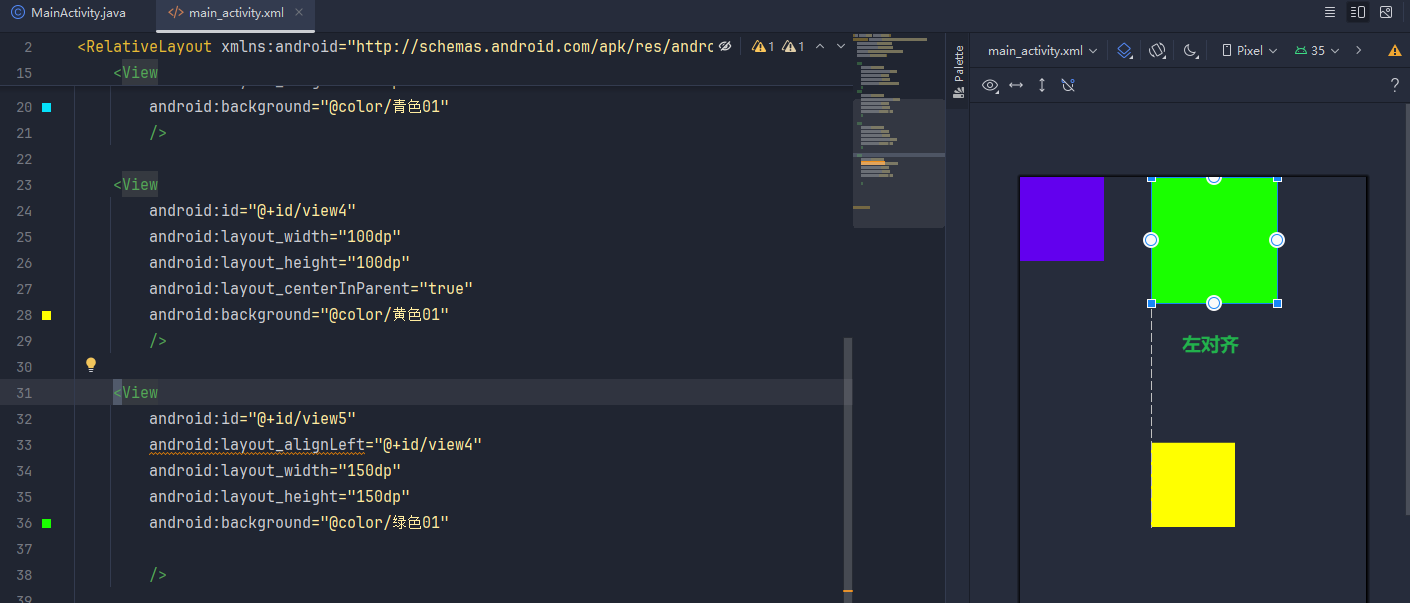The height and width of the screenshot is (603, 1410).
Task: Click the layout_alignLeft attribute on line 33
Action: point(315,445)
